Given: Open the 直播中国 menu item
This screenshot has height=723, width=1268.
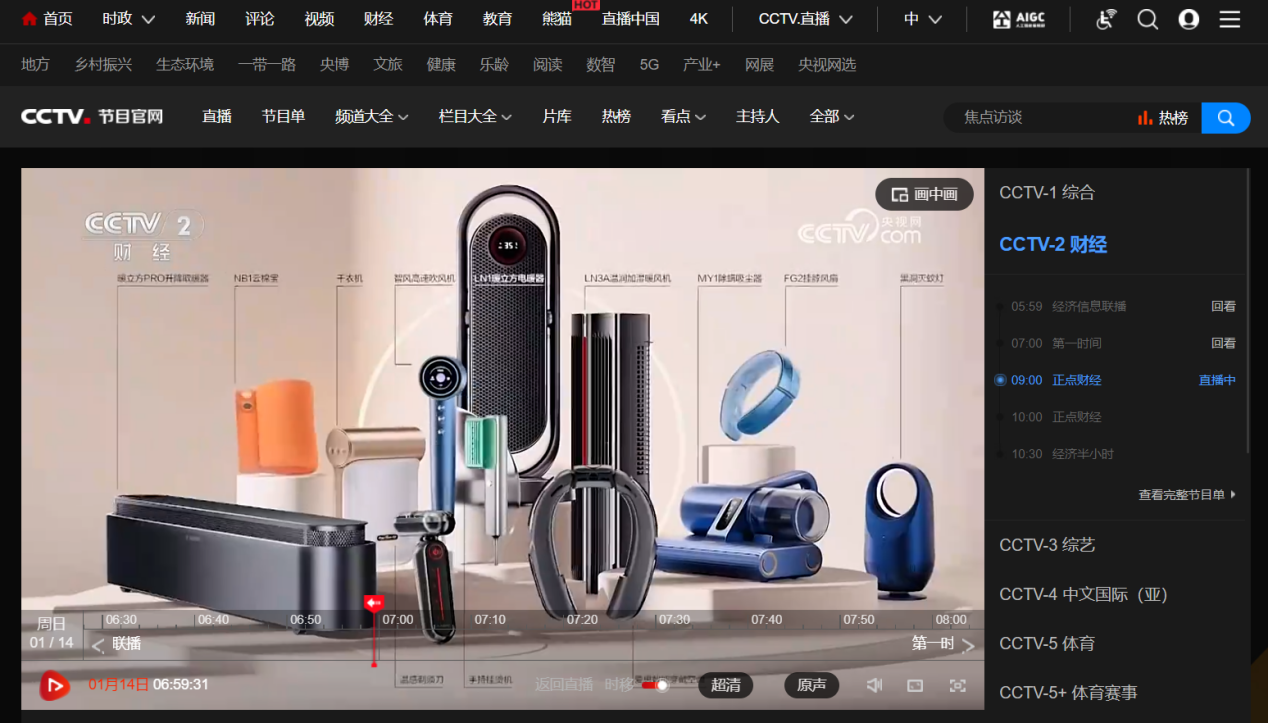Looking at the screenshot, I should 630,19.
